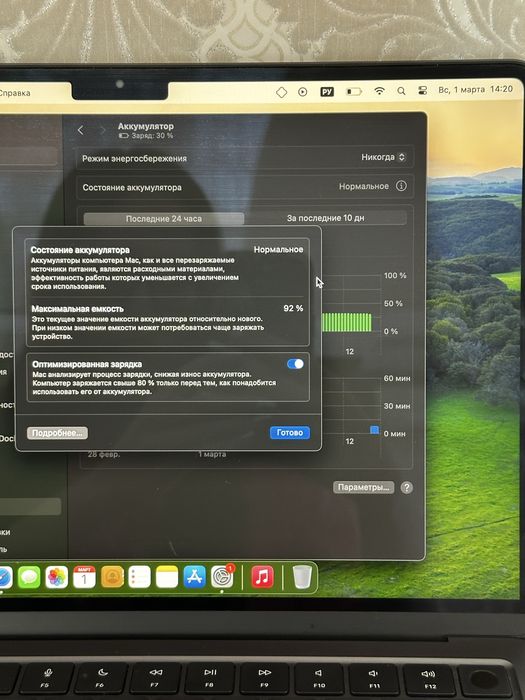Click the Готово button
The height and width of the screenshot is (700, 525).
tap(290, 432)
